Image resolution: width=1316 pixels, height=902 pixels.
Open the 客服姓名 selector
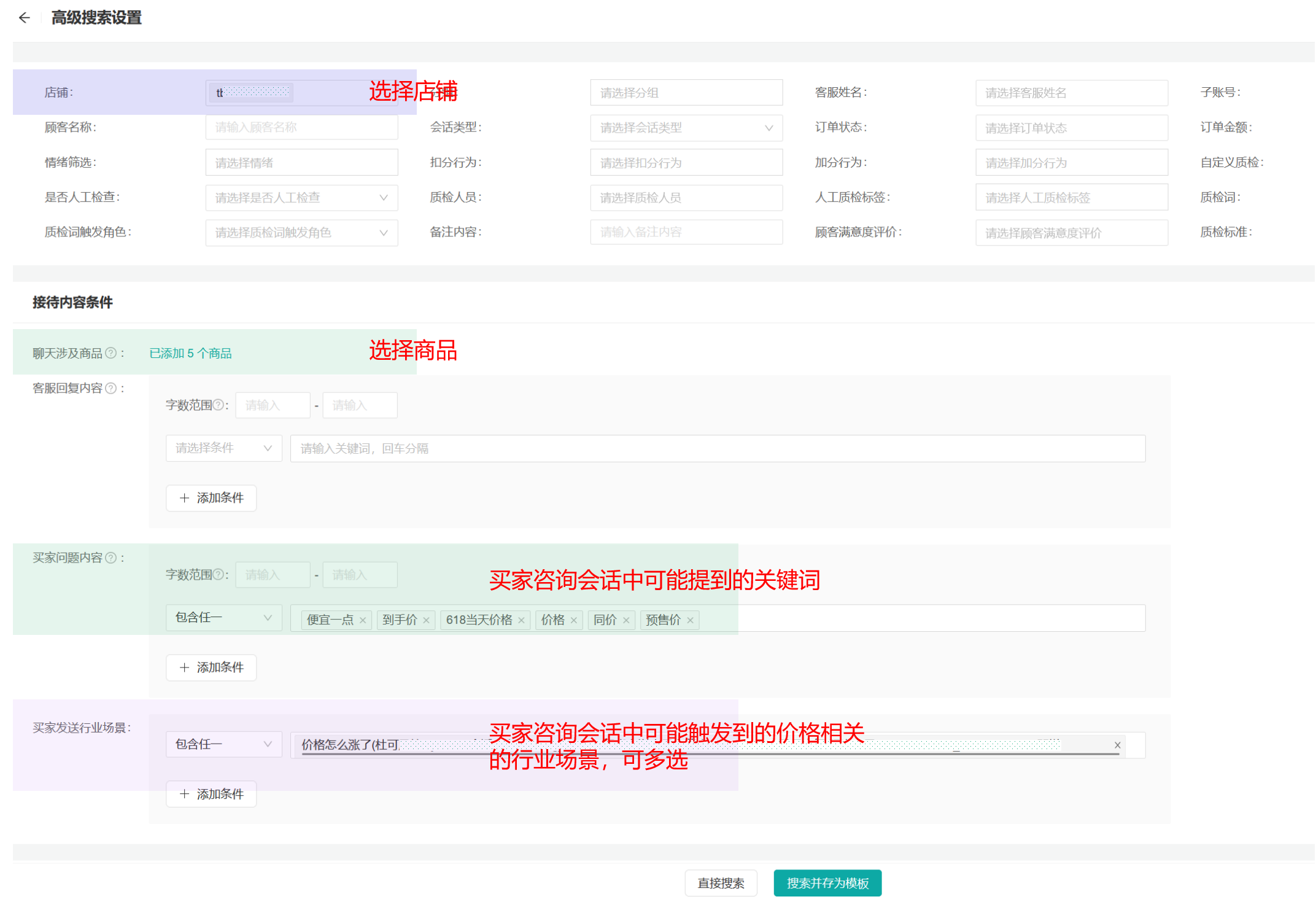coord(1072,93)
